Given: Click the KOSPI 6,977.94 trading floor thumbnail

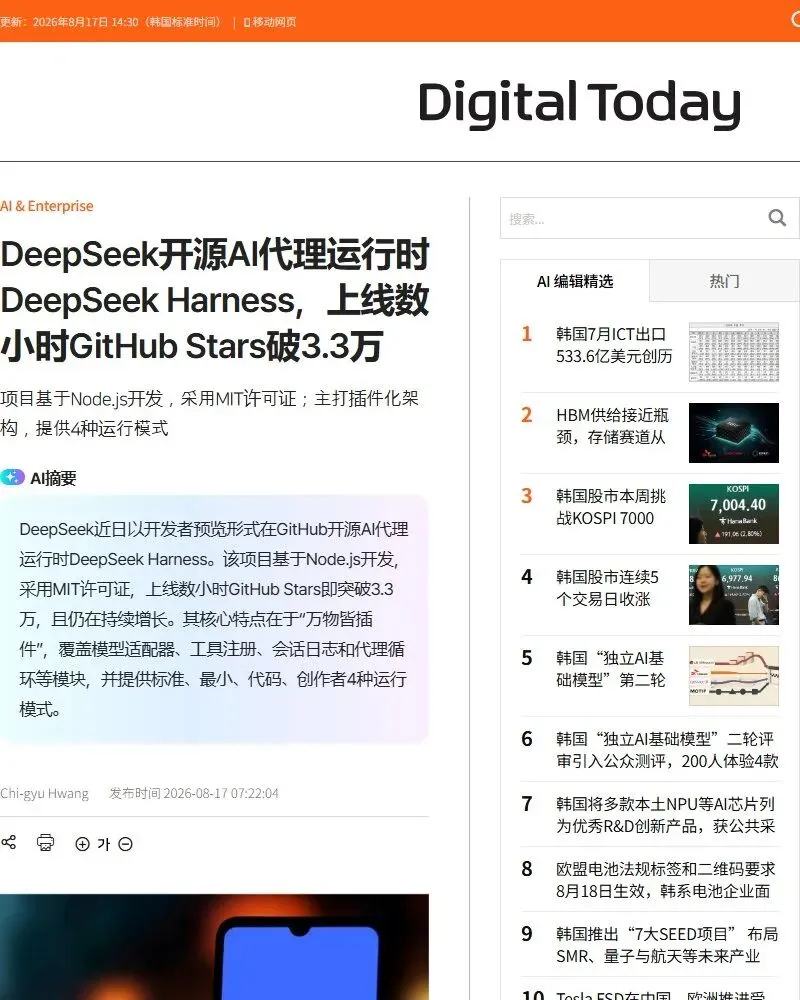Looking at the screenshot, I should coord(734,595).
